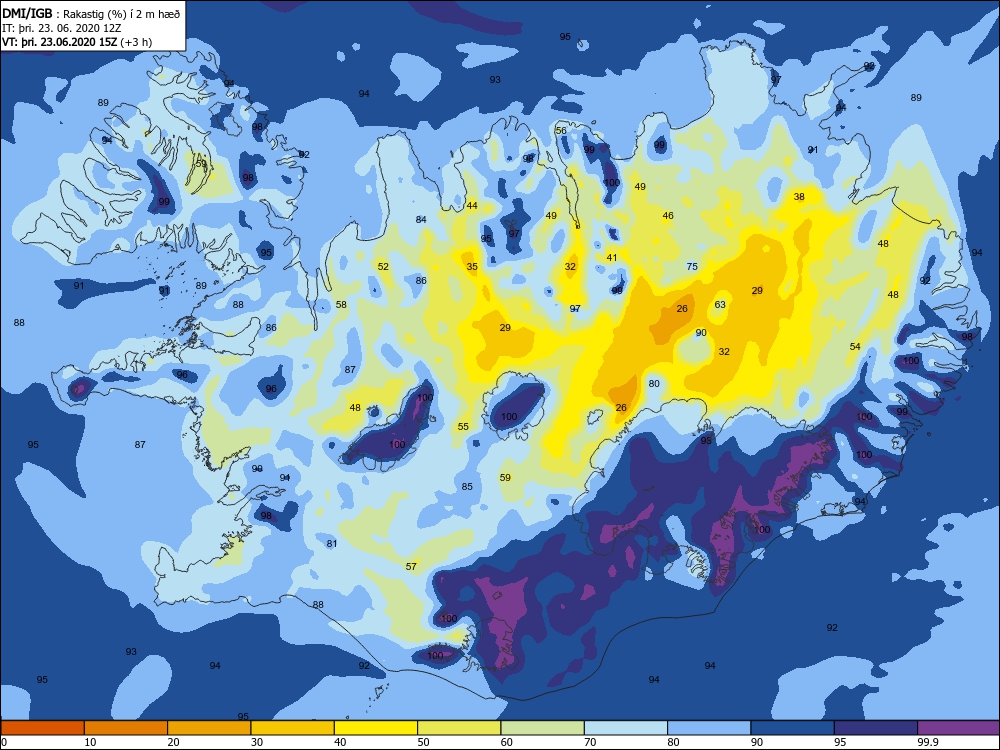
Task: Click the dark orange 0–10 legend swatch
Action: click(x=43, y=728)
